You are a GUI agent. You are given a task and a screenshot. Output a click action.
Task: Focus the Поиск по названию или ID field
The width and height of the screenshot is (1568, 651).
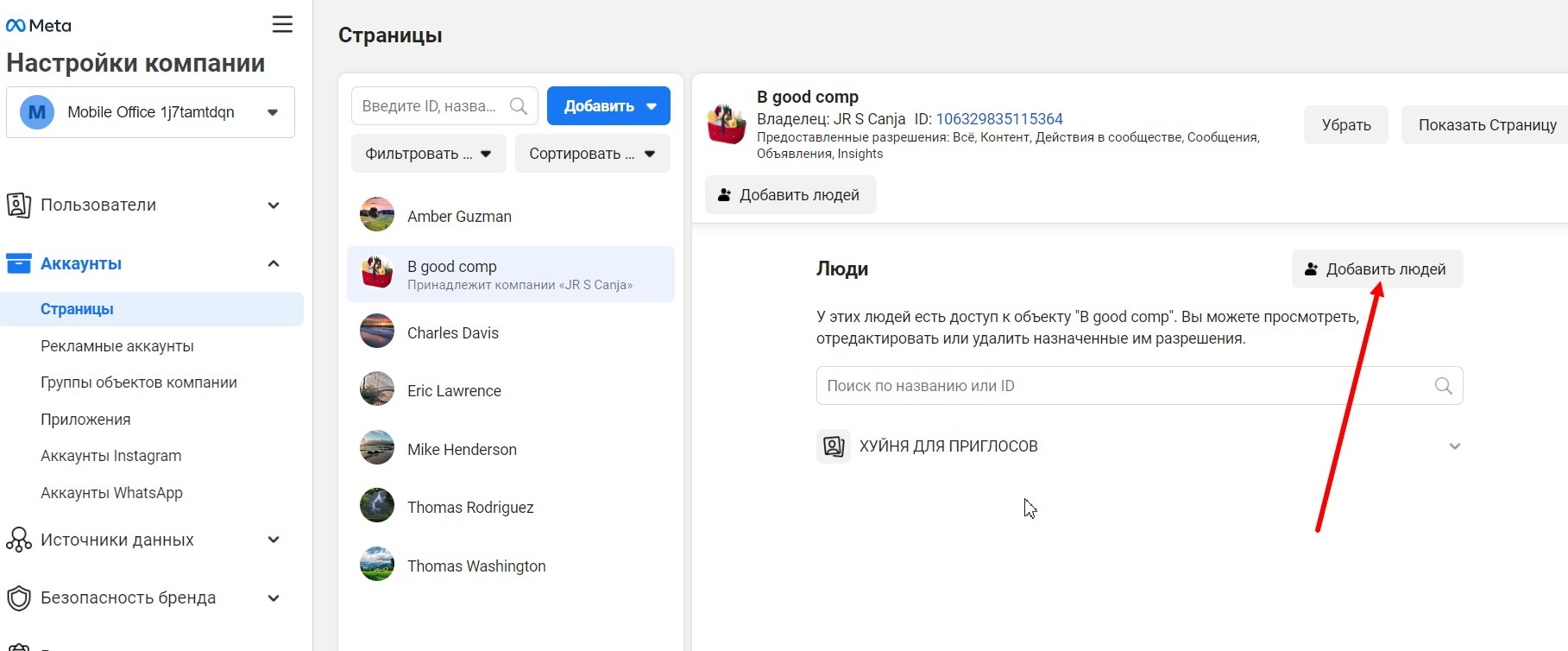pyautogui.click(x=1139, y=386)
